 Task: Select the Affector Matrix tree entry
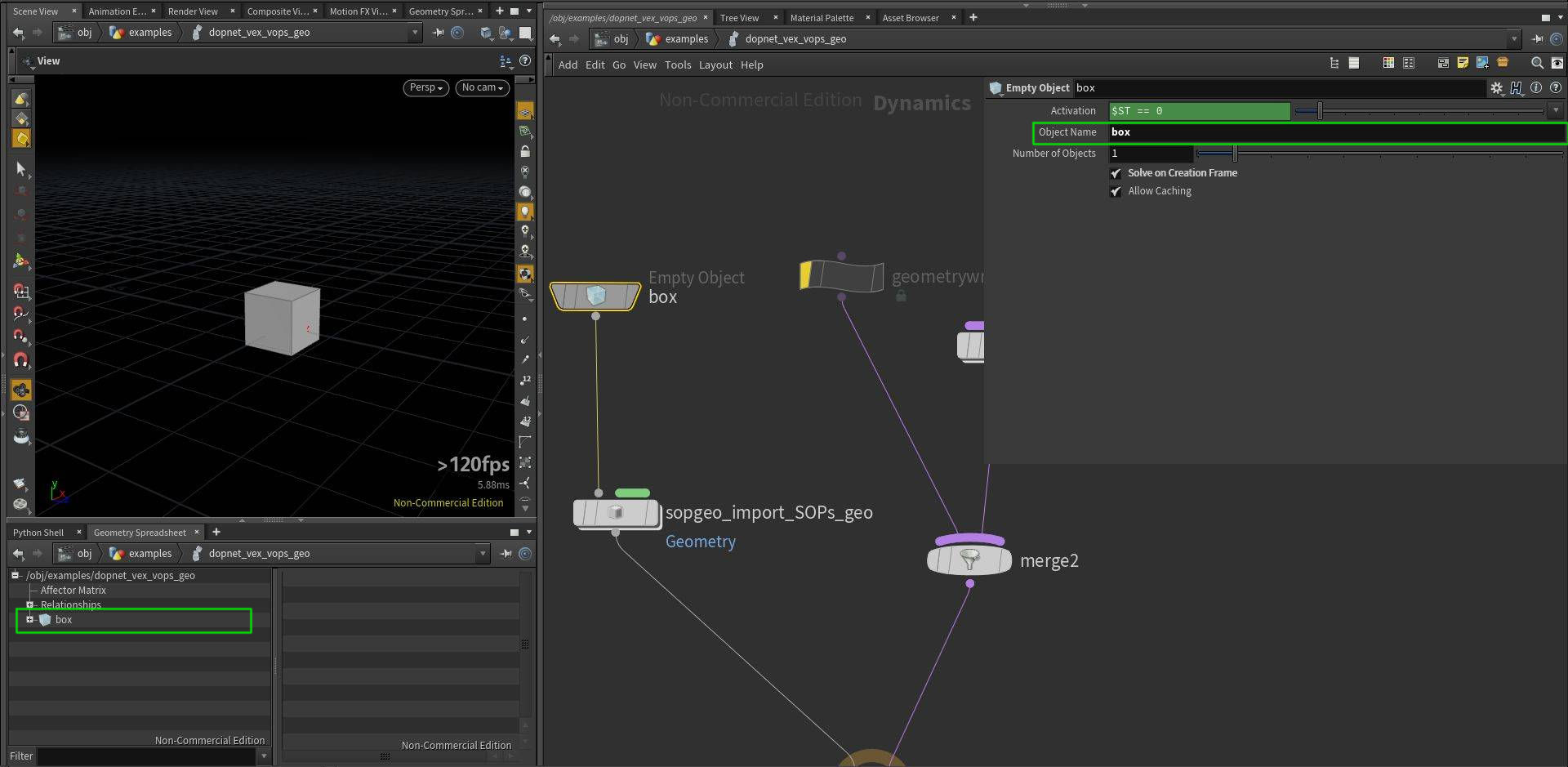(73, 591)
